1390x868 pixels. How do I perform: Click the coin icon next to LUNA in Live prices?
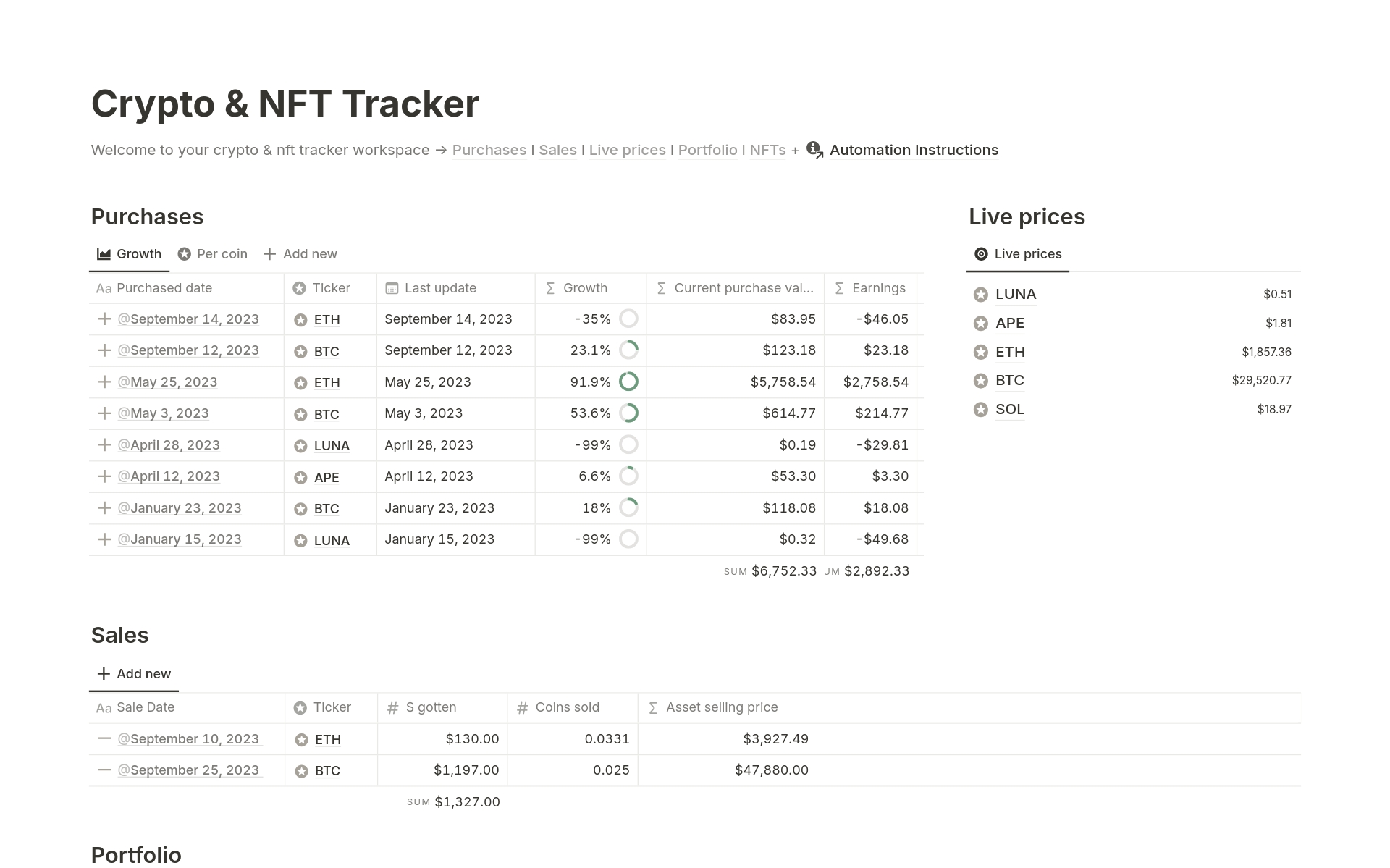[x=981, y=294]
